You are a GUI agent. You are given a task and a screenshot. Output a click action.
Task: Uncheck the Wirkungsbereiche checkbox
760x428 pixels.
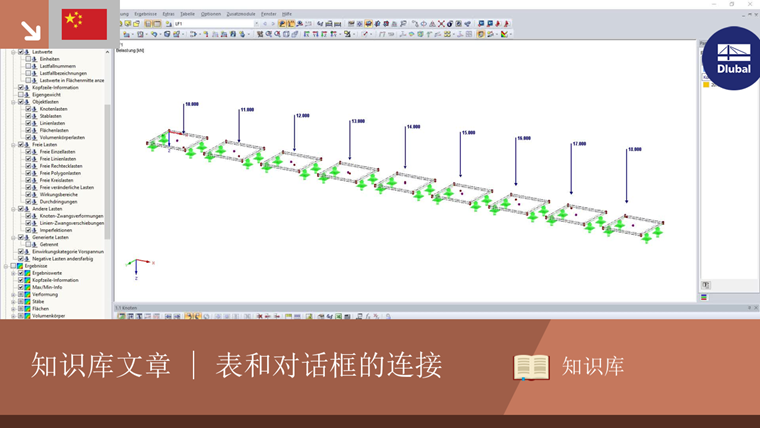28,194
